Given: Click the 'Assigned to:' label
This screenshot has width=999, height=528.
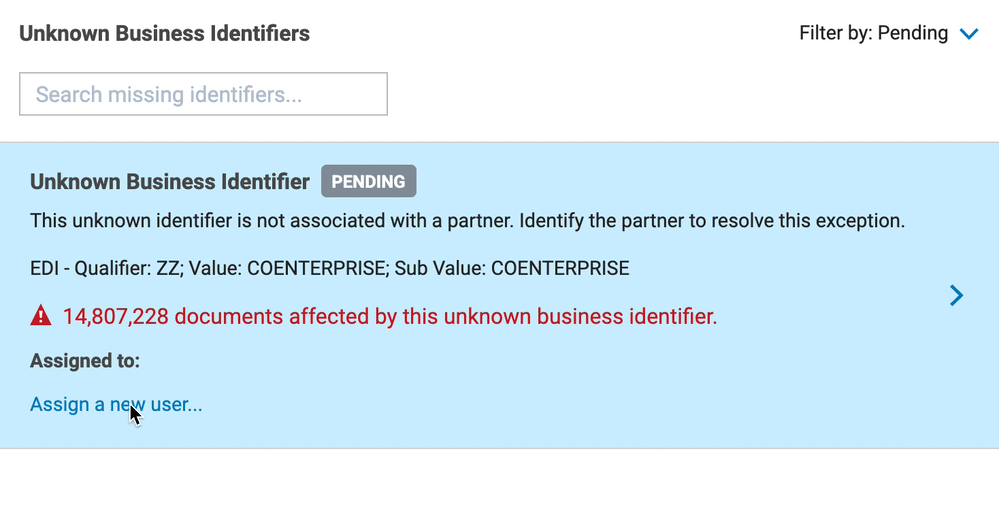Looking at the screenshot, I should 85,361.
